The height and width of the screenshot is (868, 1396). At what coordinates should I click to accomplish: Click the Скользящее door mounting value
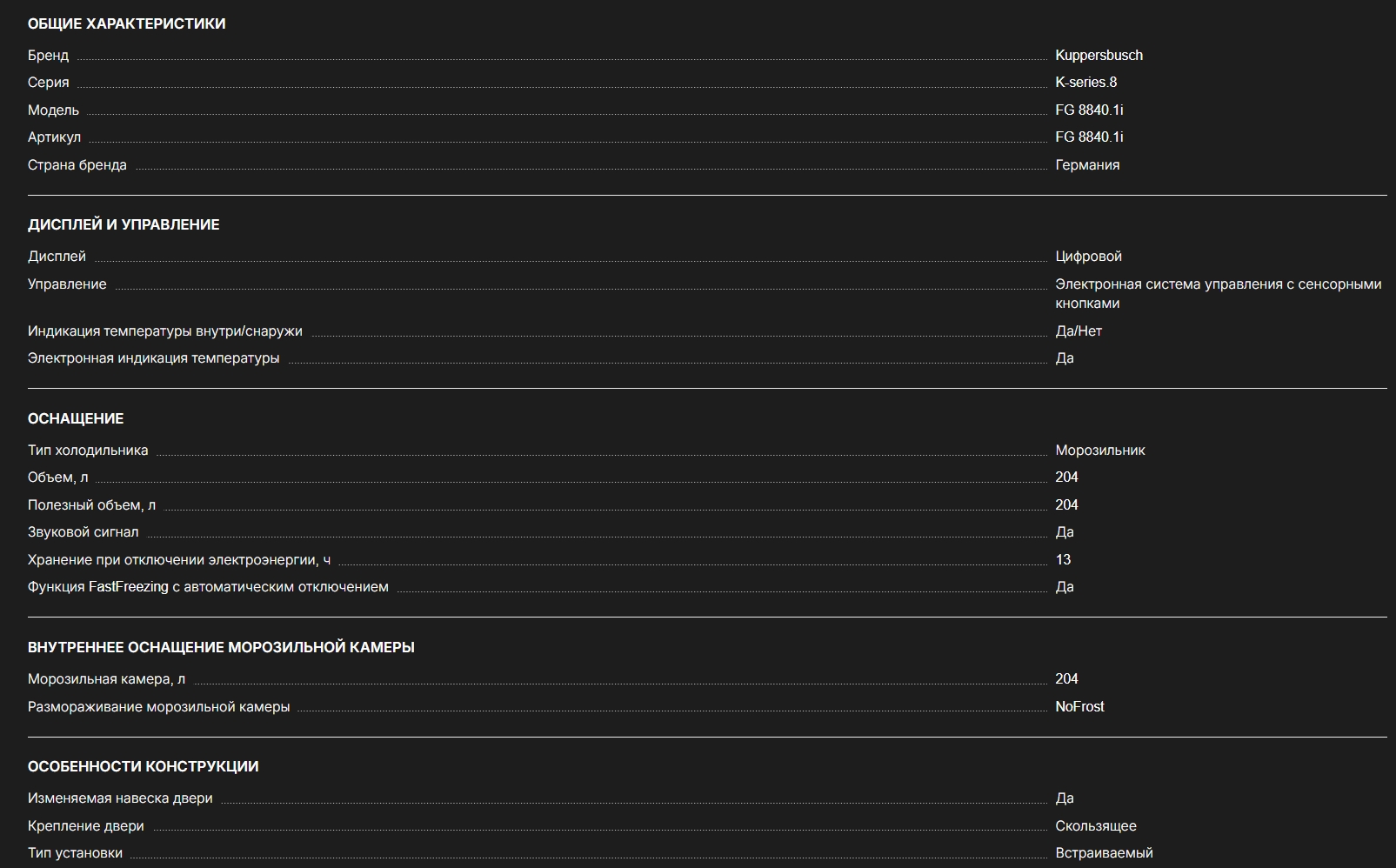pos(1095,825)
